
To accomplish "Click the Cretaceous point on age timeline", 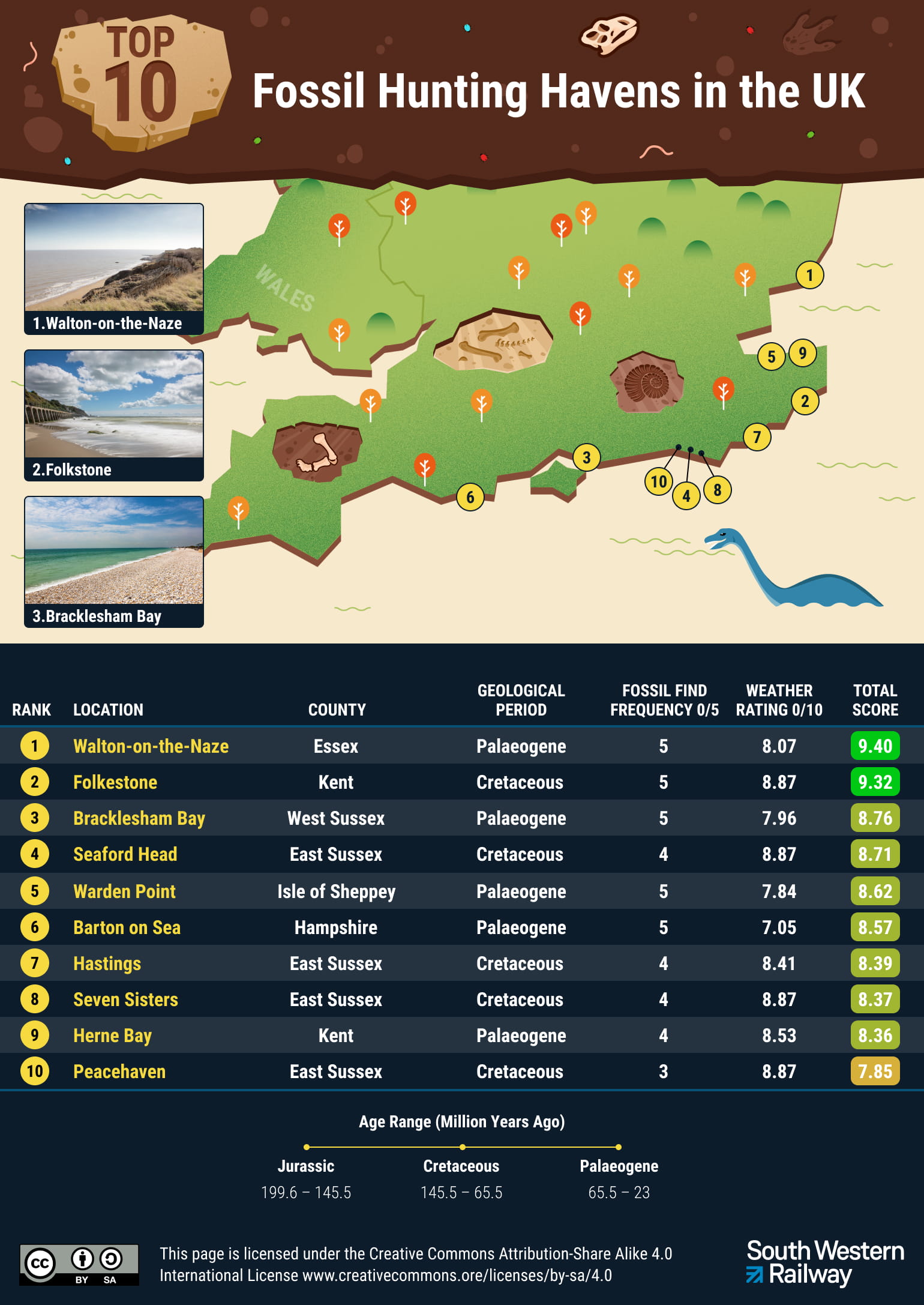I will click(462, 1147).
